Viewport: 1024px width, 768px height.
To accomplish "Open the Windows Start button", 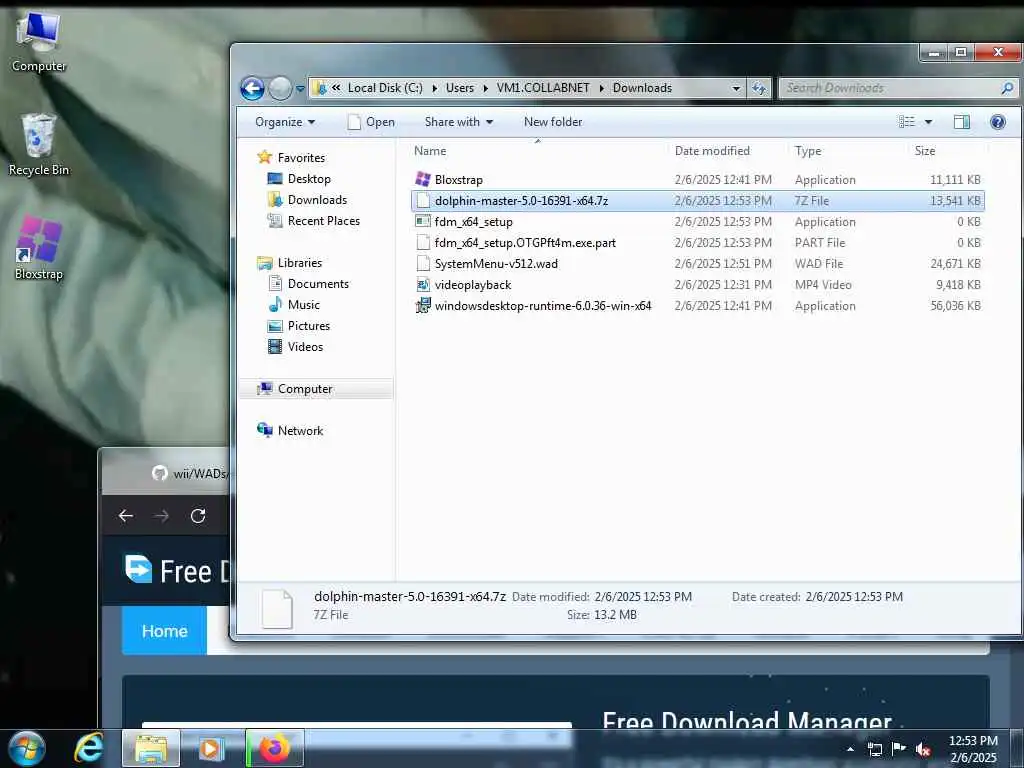I will tap(26, 748).
